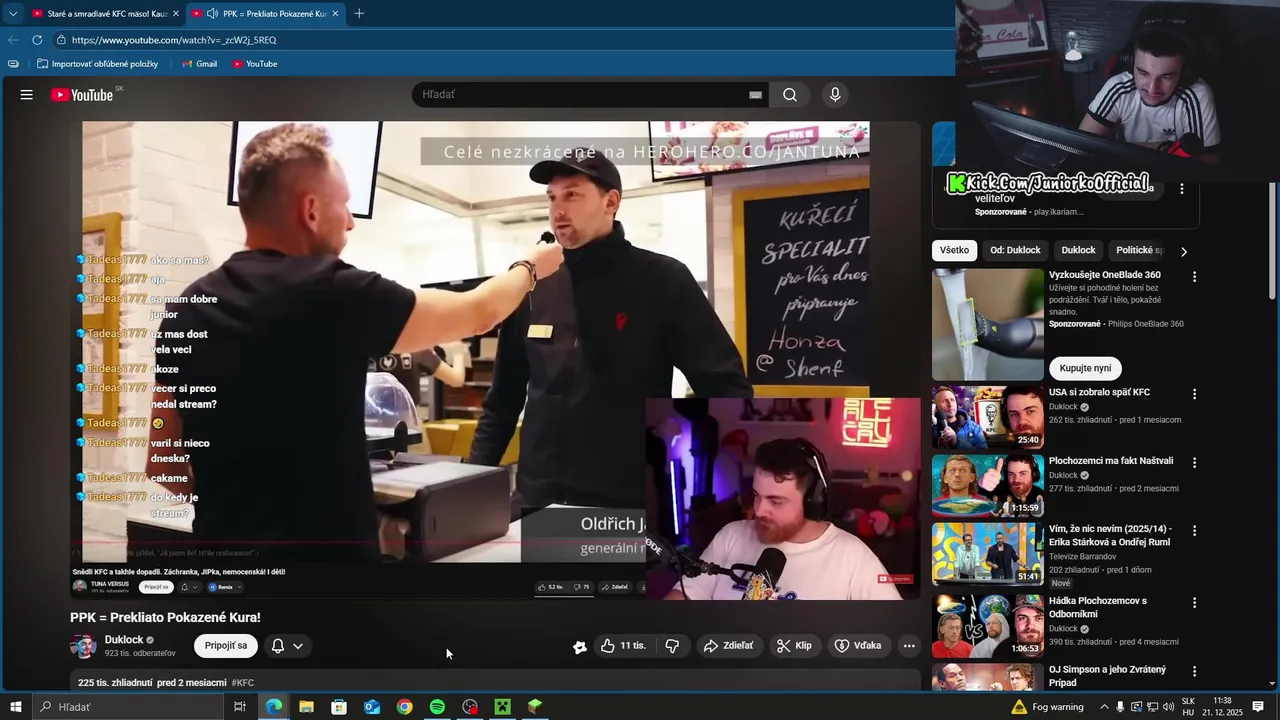Open options for USA si zobralo video

click(x=1194, y=394)
